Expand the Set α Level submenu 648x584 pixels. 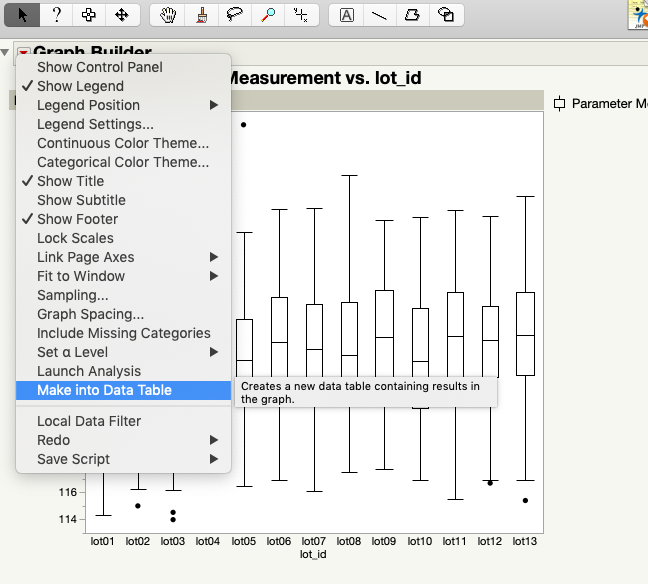click(123, 352)
